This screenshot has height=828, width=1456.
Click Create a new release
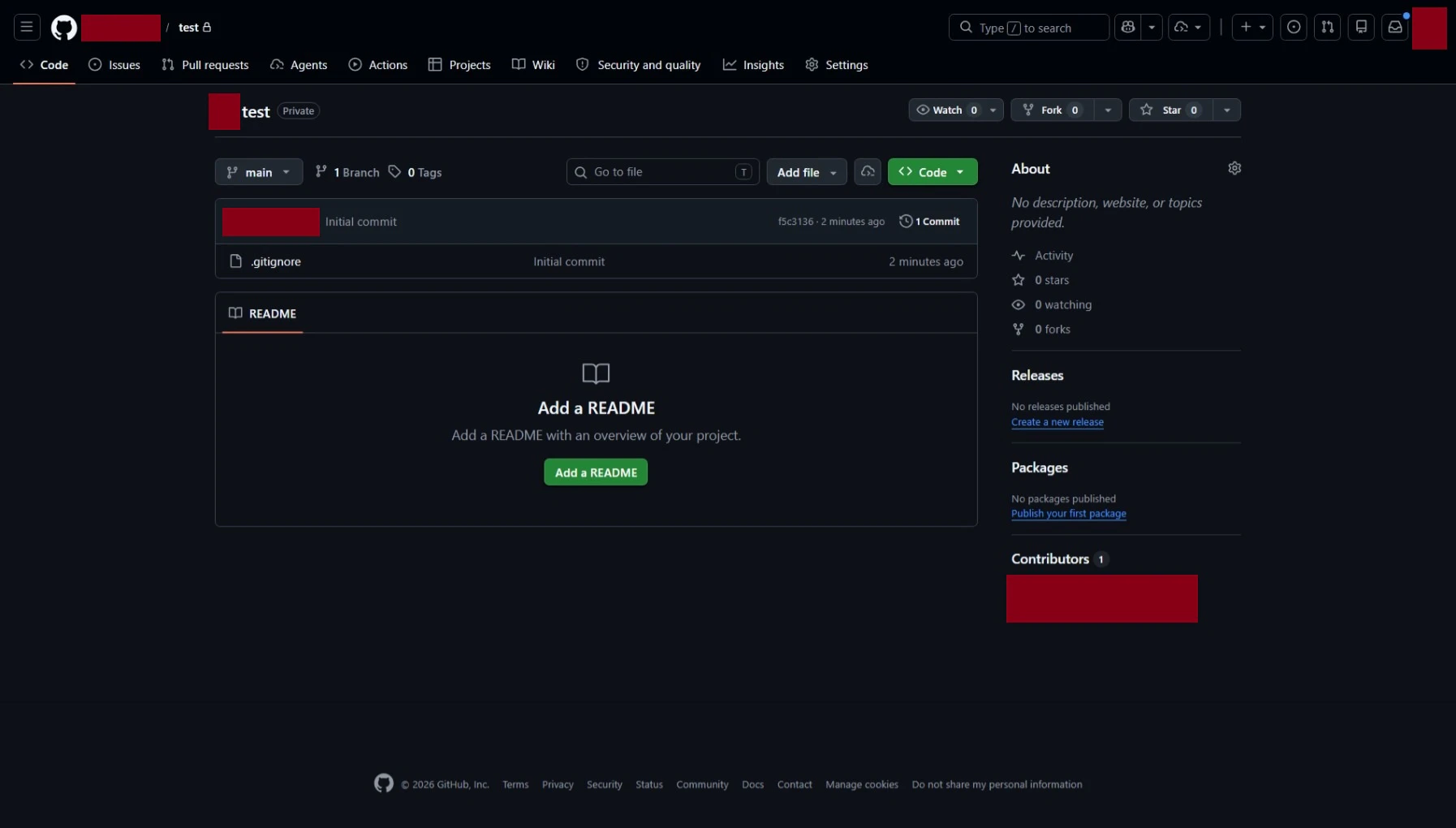1058,422
